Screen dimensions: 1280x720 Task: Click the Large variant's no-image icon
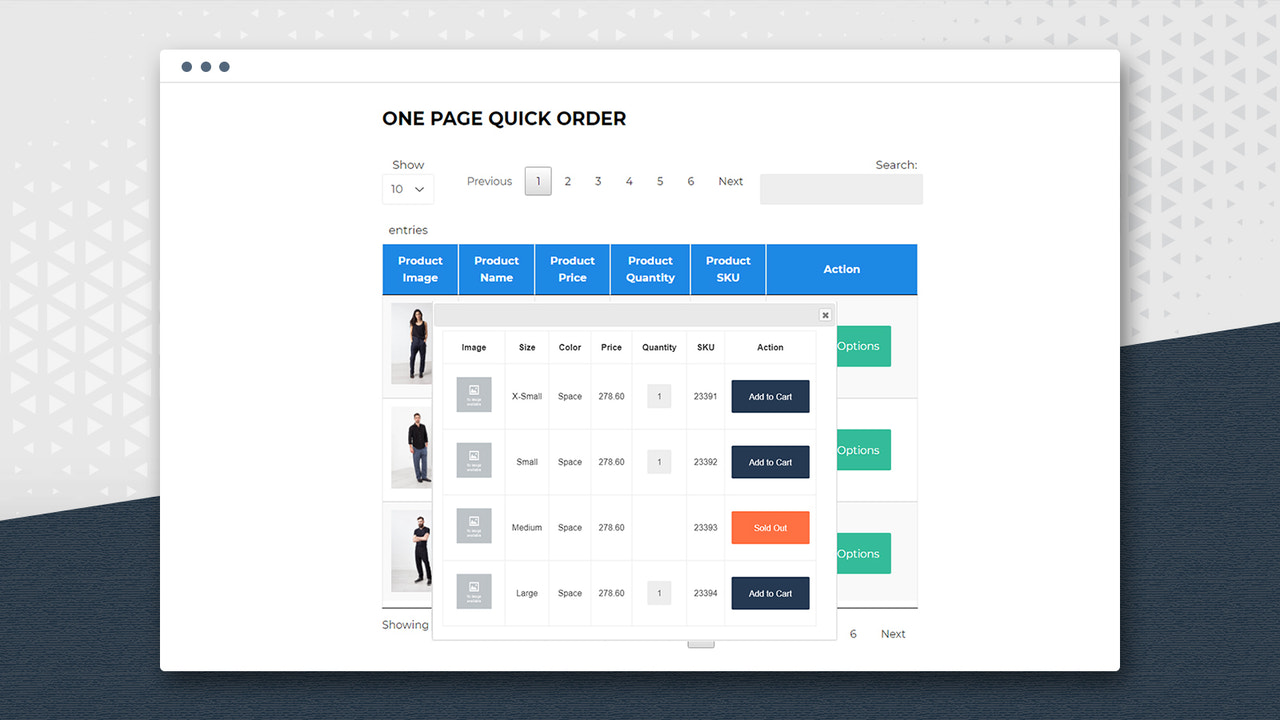(x=473, y=591)
